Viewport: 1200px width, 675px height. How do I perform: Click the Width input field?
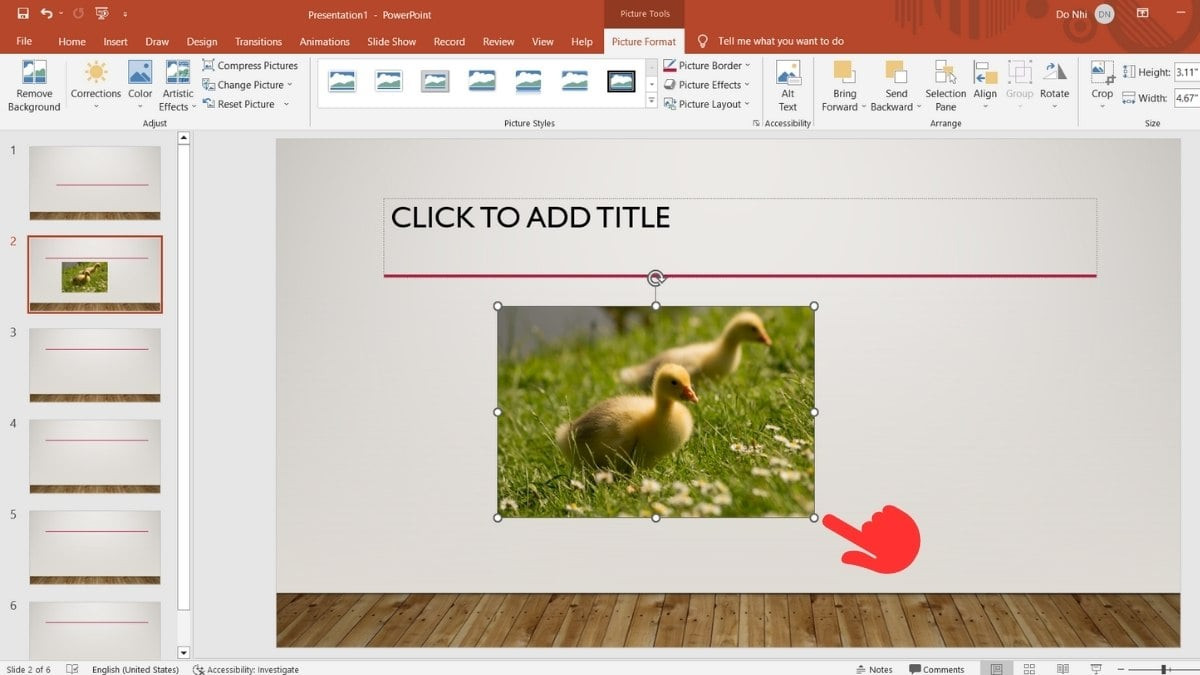click(x=1186, y=98)
